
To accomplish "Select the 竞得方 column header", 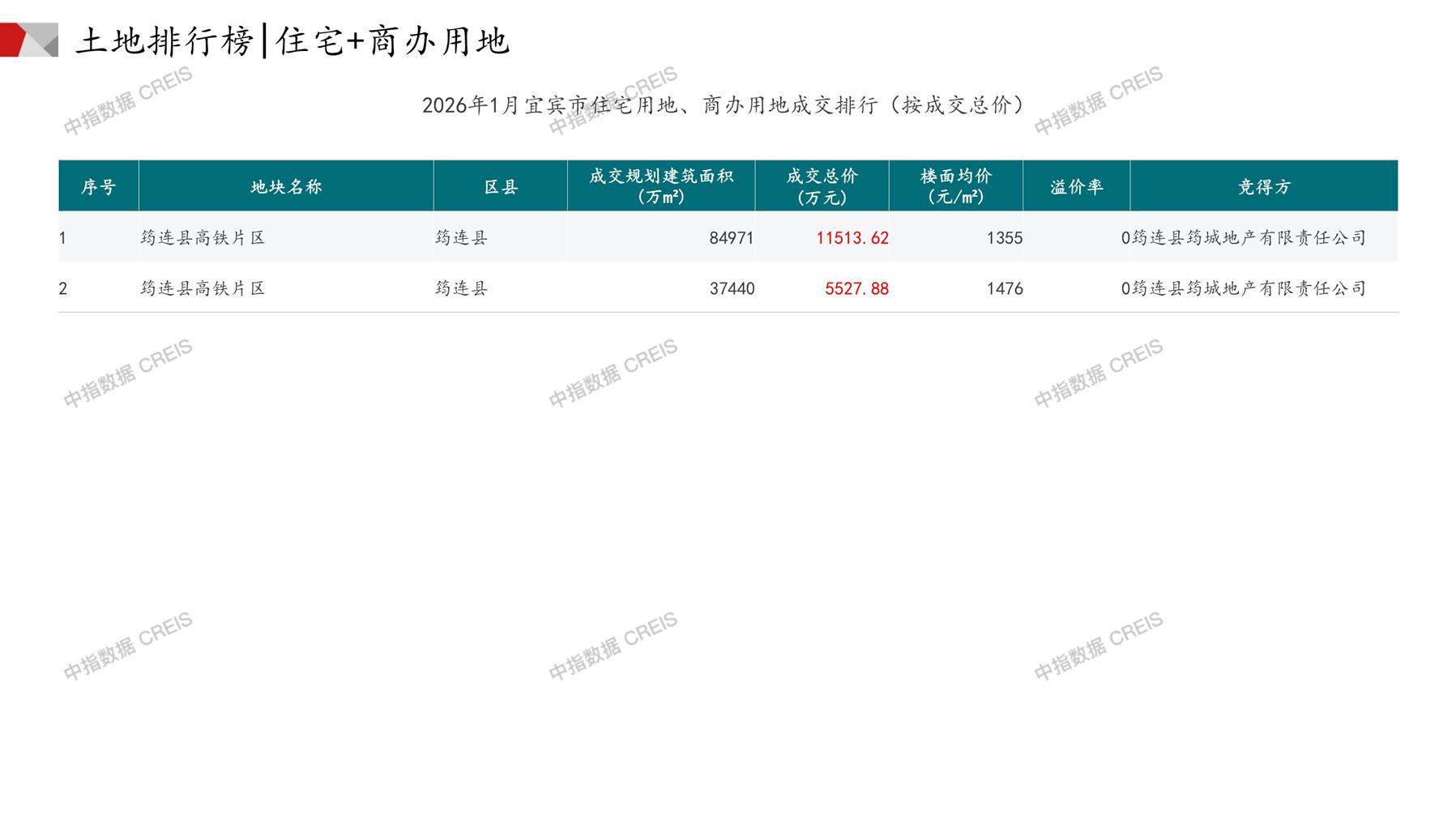I will coord(1263,186).
